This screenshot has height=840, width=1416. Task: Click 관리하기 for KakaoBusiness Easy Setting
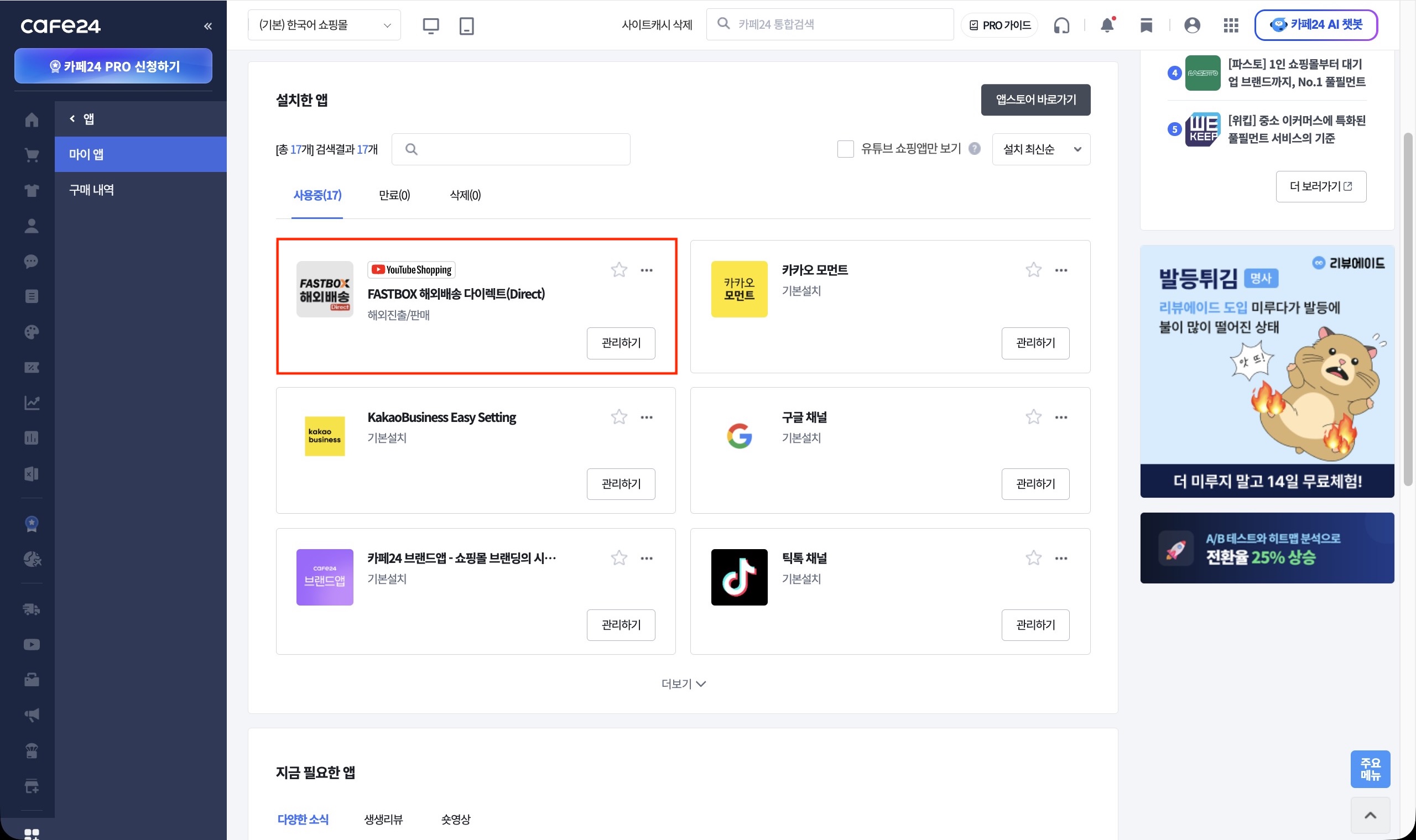pyautogui.click(x=621, y=484)
